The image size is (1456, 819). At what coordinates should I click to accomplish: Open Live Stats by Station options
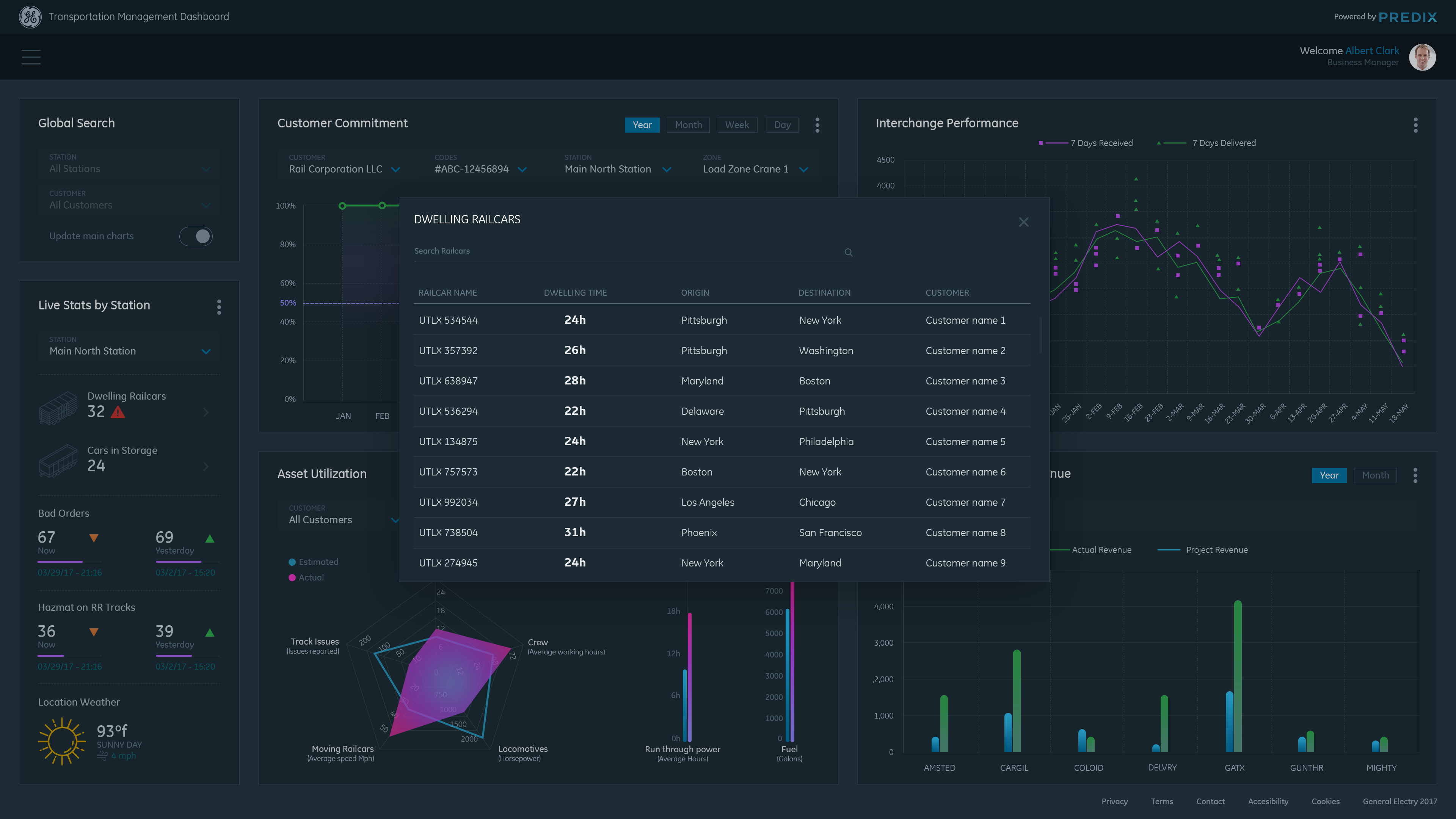219,307
